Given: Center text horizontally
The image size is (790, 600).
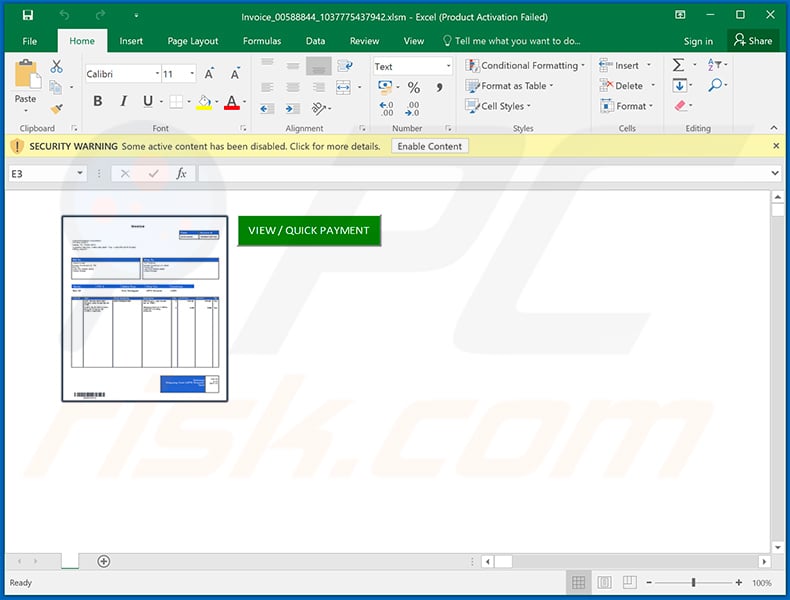Looking at the screenshot, I should 293,87.
